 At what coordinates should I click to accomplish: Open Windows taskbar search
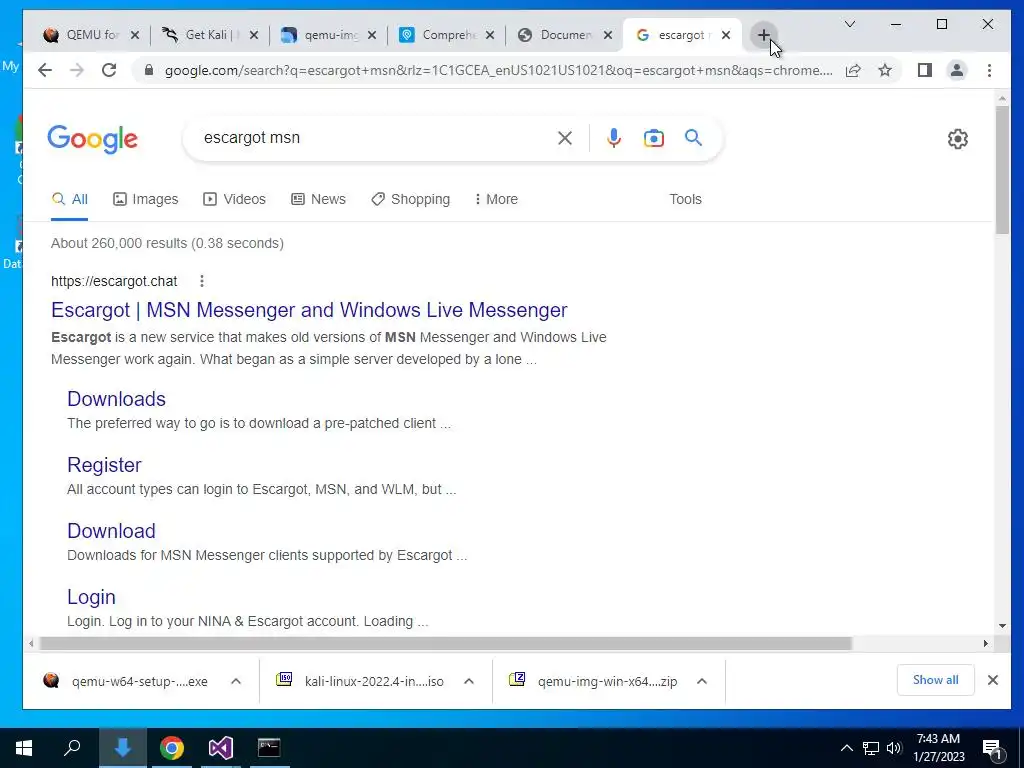point(72,748)
